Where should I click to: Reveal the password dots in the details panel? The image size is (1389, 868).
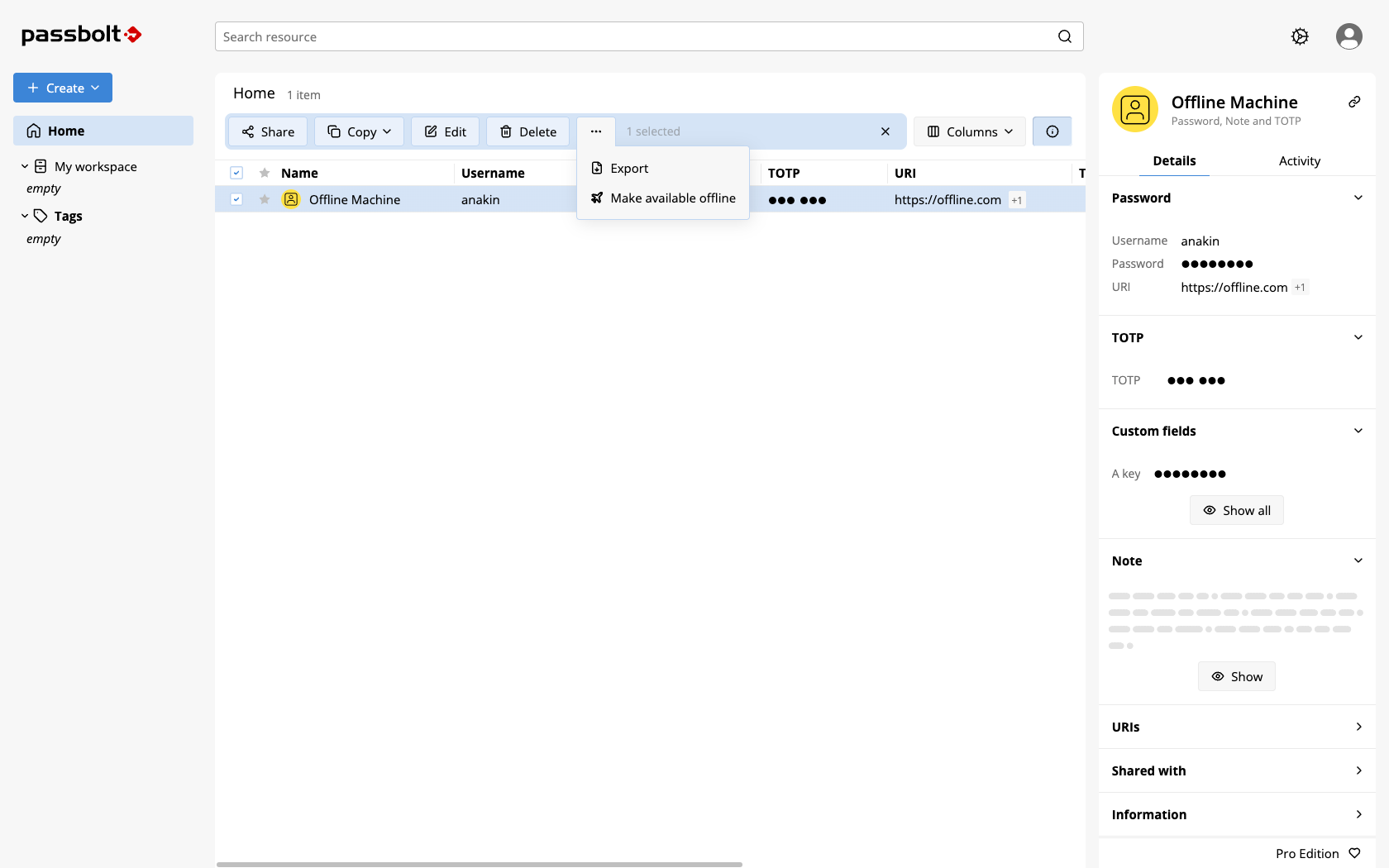pos(1217,264)
